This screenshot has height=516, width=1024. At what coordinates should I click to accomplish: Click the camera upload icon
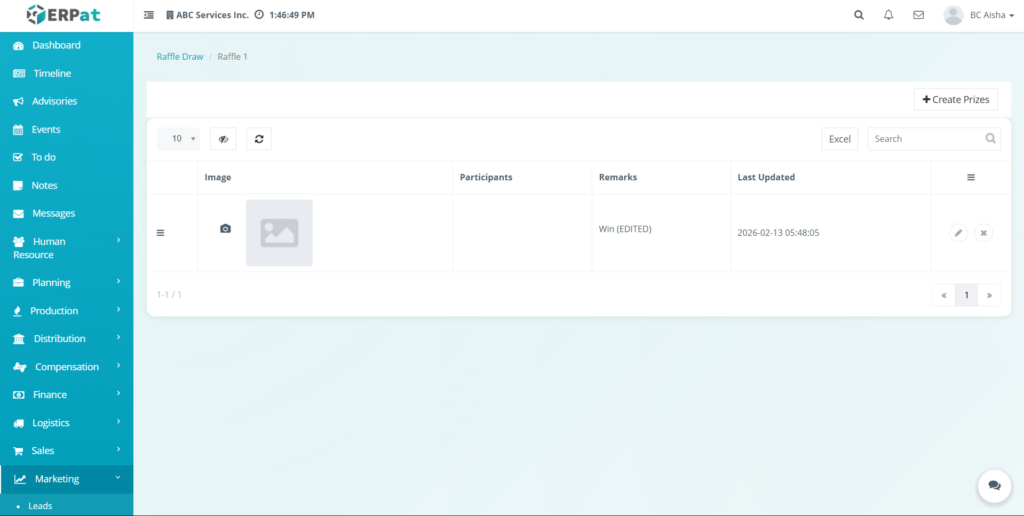pyautogui.click(x=225, y=229)
